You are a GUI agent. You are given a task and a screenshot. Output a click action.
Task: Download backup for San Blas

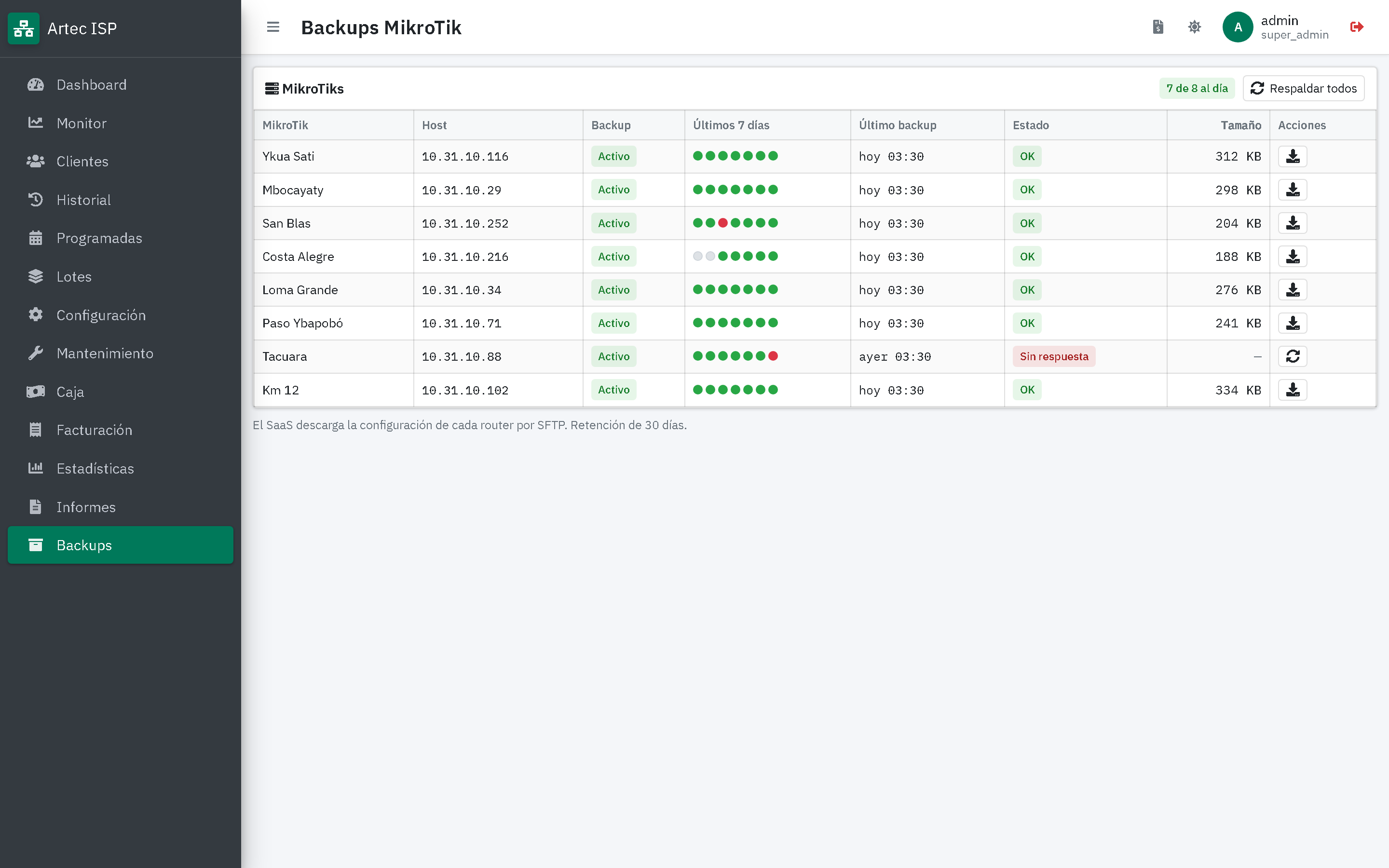tap(1293, 223)
